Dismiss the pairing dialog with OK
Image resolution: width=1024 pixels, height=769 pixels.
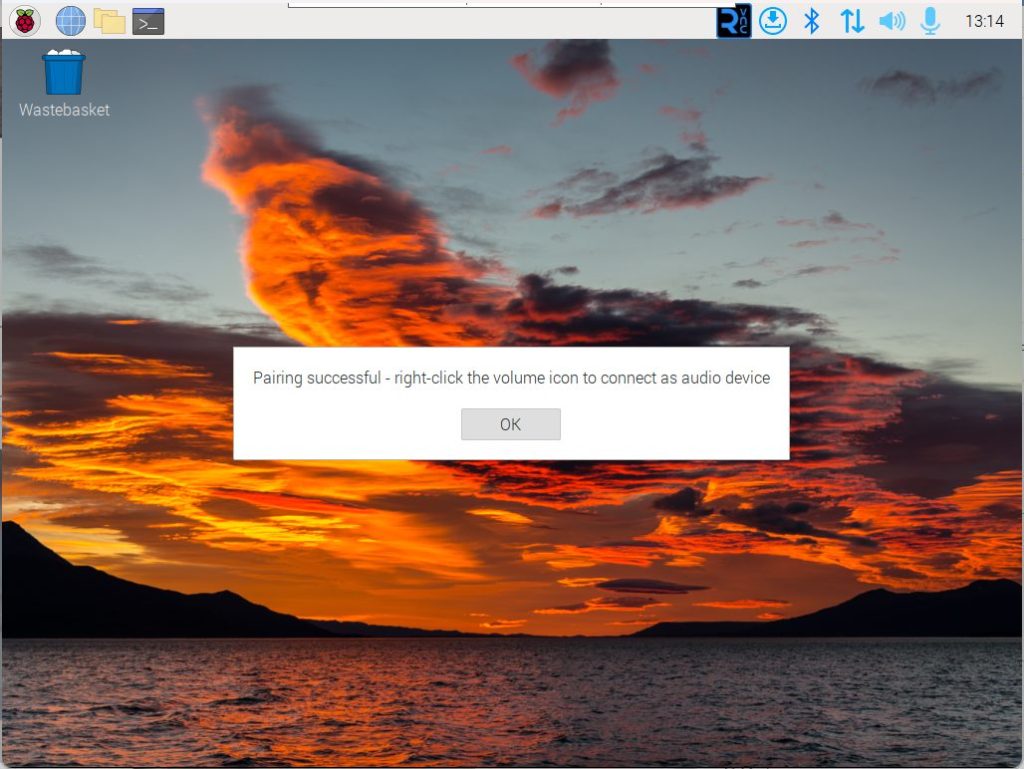point(511,424)
